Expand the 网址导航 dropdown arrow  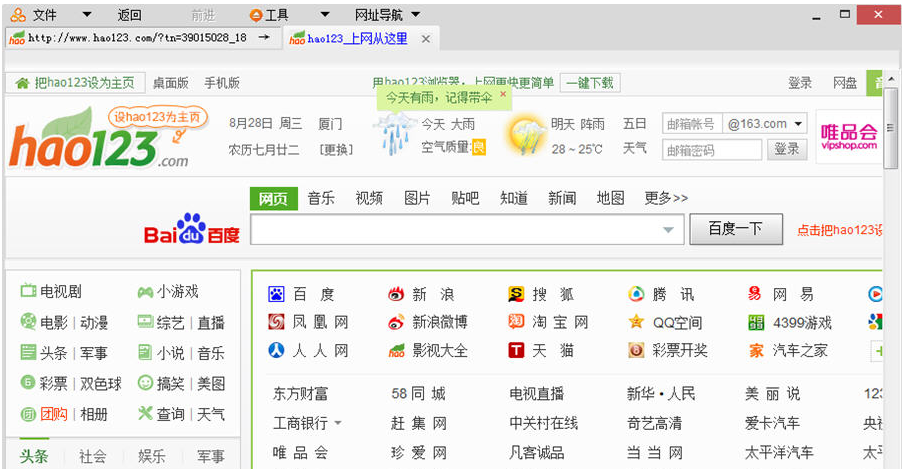416,14
